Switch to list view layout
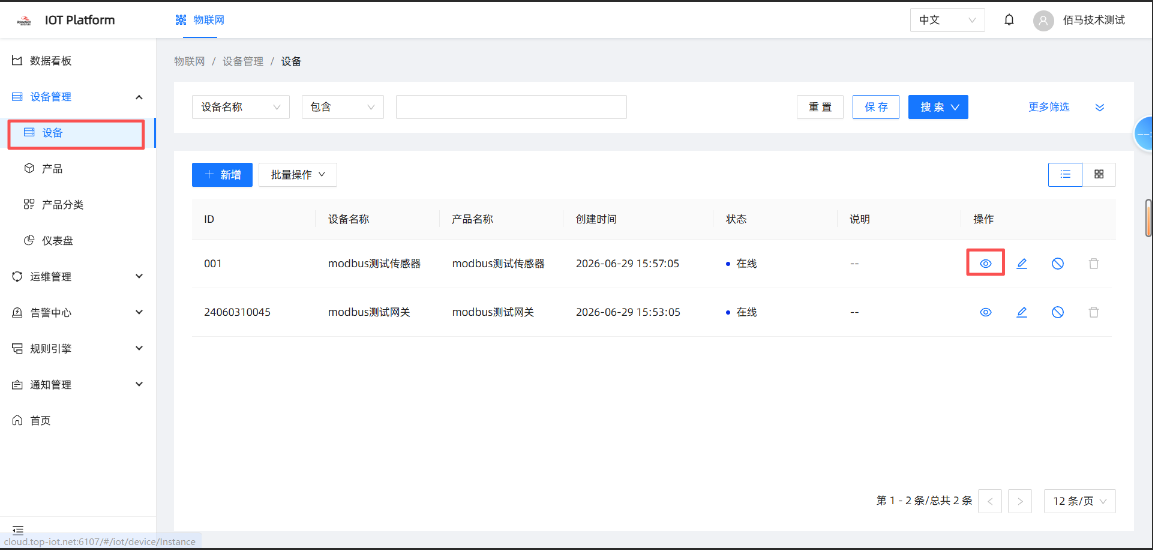 1065,174
